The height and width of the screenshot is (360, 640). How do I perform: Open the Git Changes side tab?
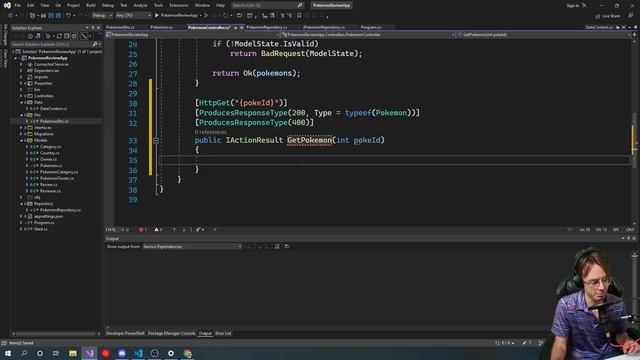tap(5, 35)
